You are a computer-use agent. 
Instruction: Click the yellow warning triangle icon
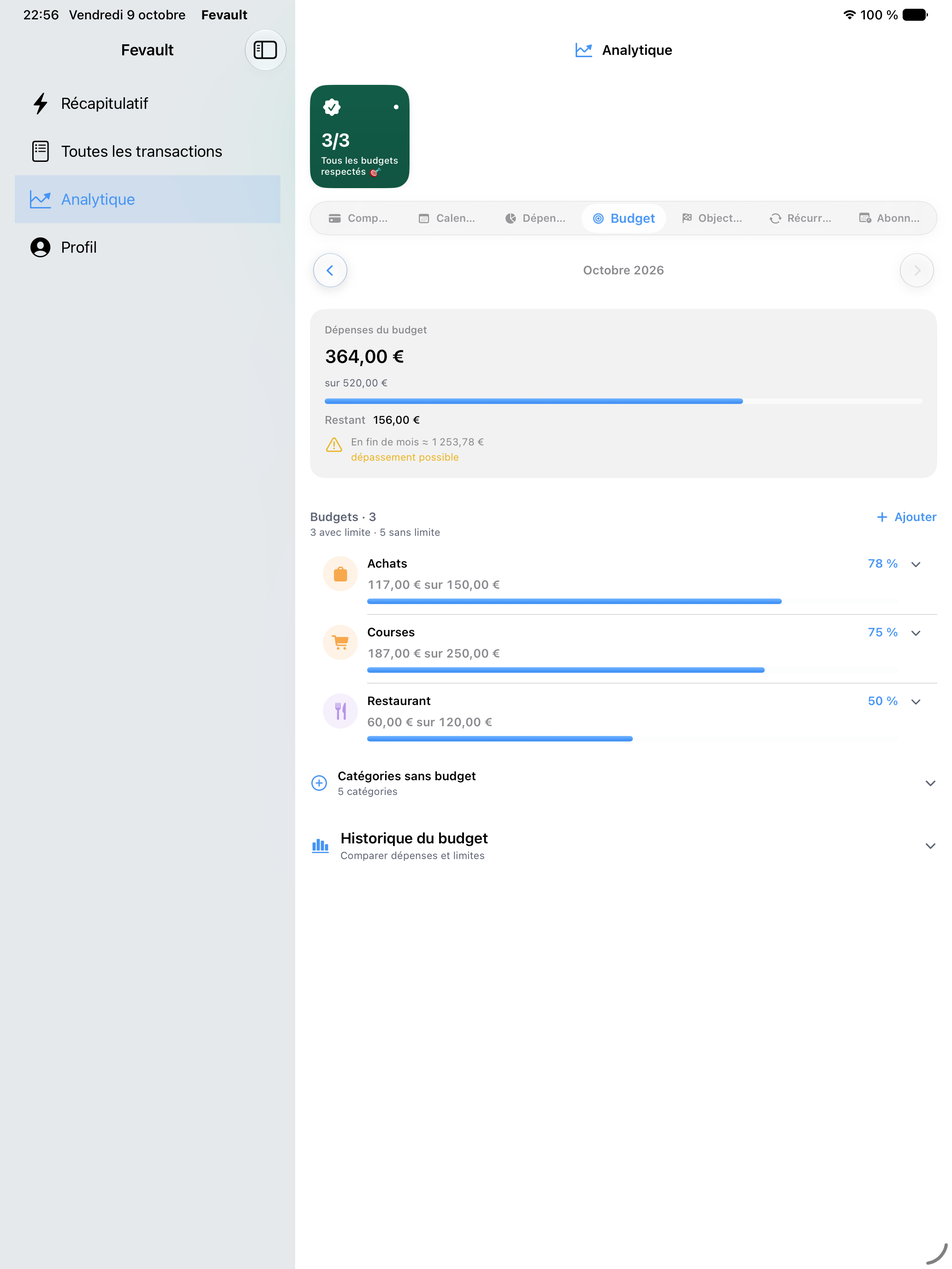tap(334, 445)
